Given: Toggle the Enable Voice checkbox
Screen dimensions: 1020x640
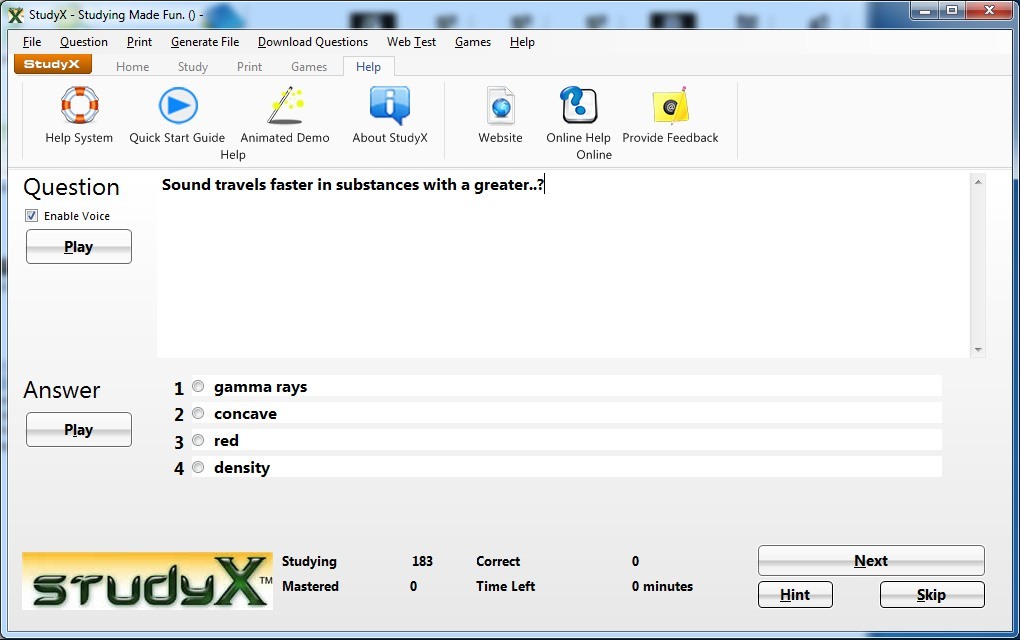Looking at the screenshot, I should click(x=31, y=215).
